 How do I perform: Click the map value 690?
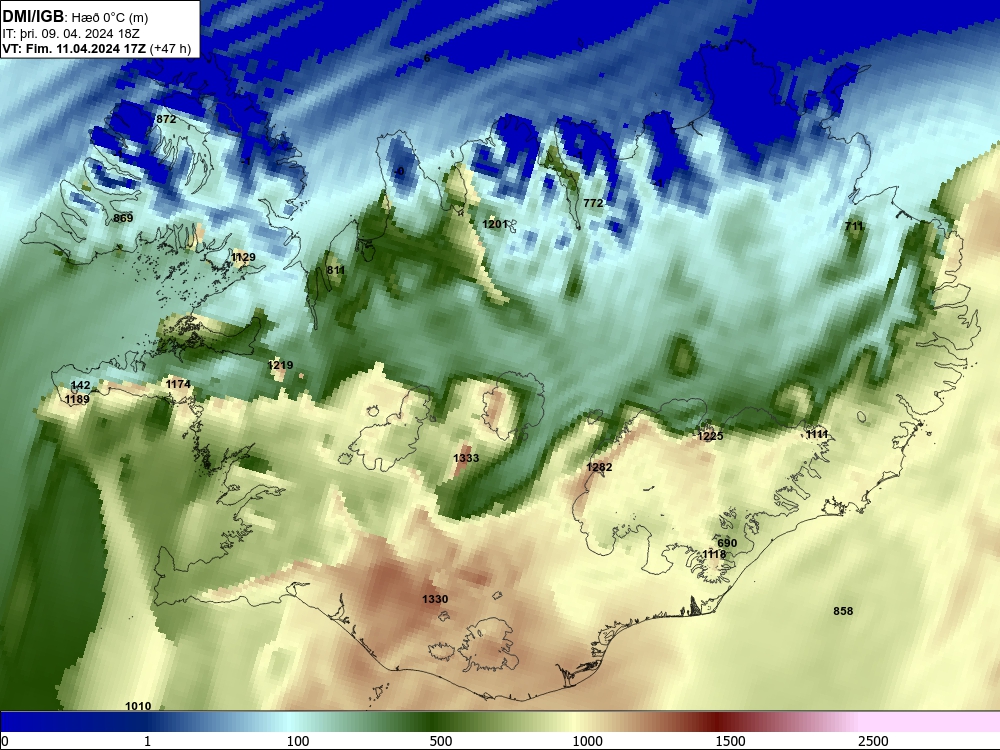pyautogui.click(x=727, y=543)
